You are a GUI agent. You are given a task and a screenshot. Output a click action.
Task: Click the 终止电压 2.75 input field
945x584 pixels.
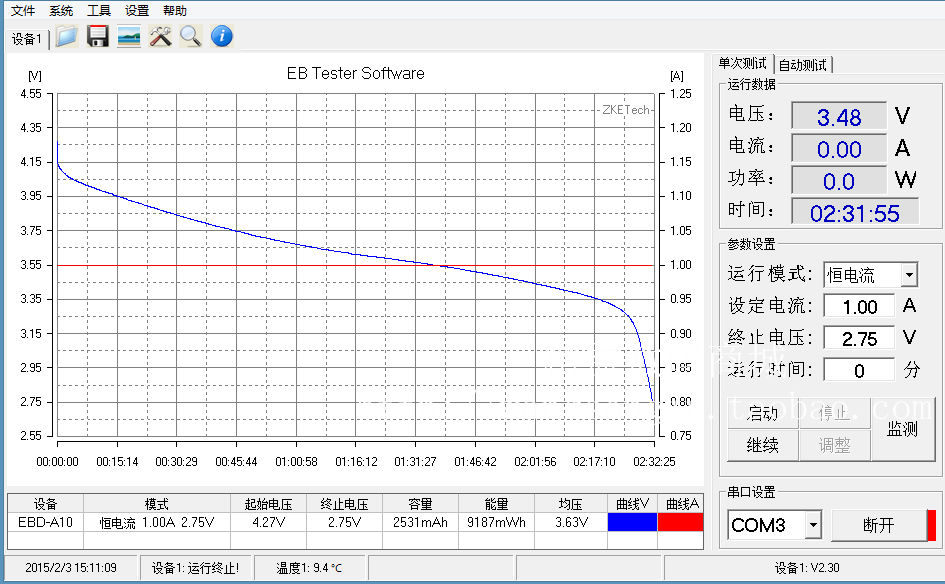[x=859, y=339]
